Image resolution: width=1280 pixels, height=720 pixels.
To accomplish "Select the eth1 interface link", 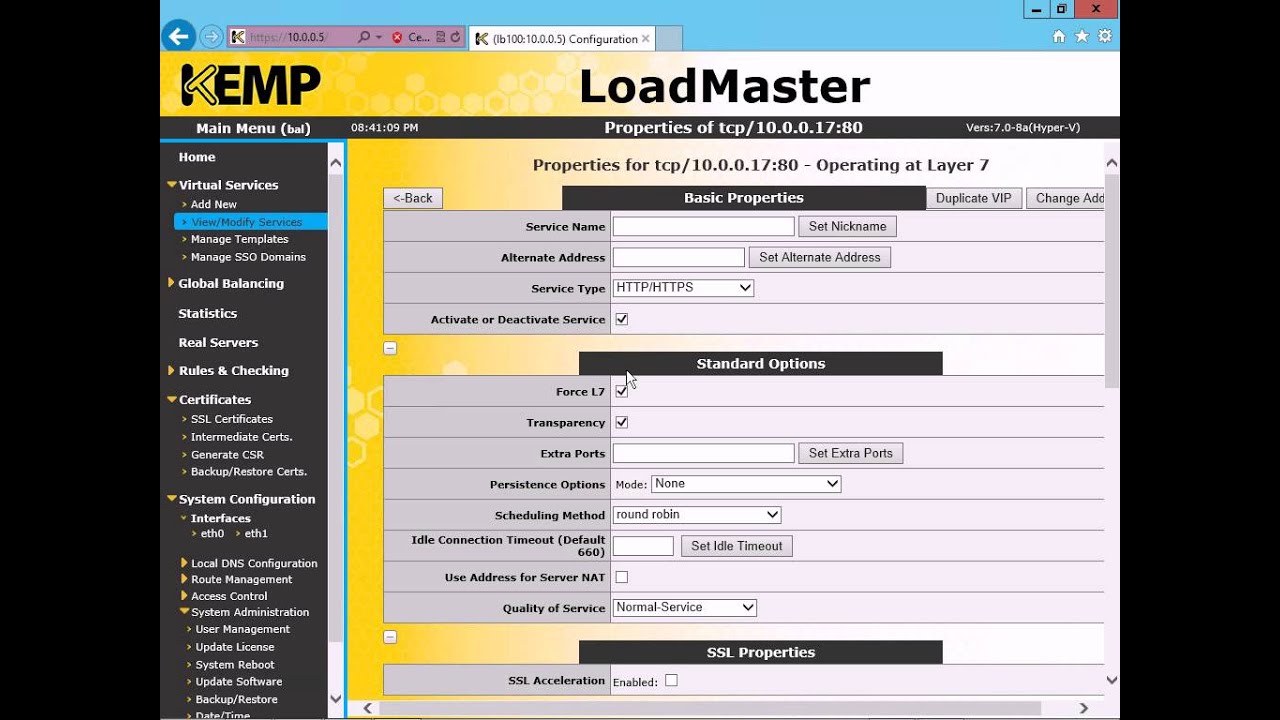I will tap(256, 534).
